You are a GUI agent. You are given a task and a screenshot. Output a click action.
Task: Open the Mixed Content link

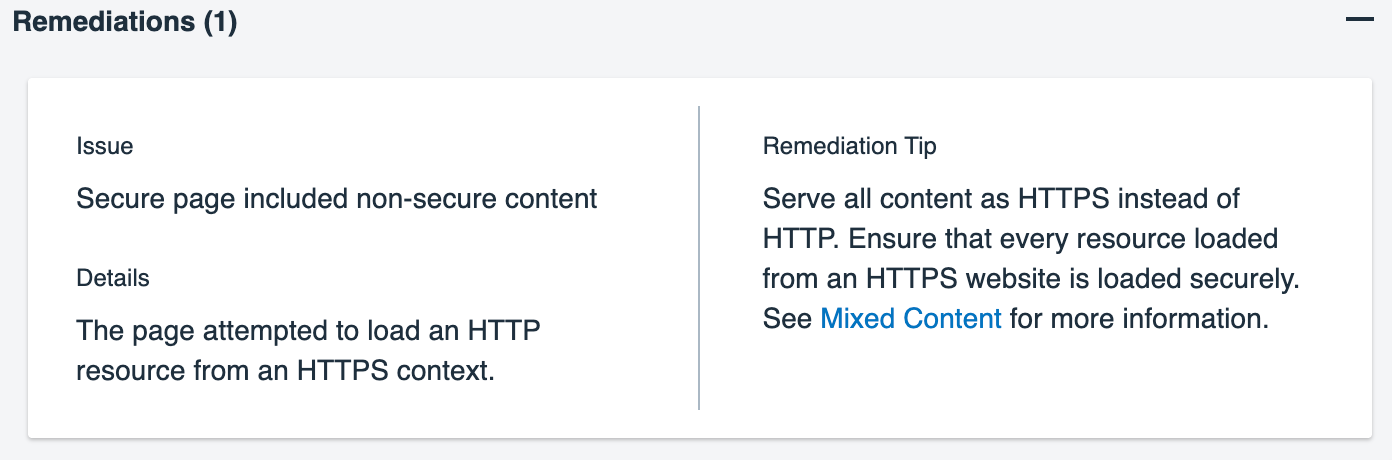point(910,319)
